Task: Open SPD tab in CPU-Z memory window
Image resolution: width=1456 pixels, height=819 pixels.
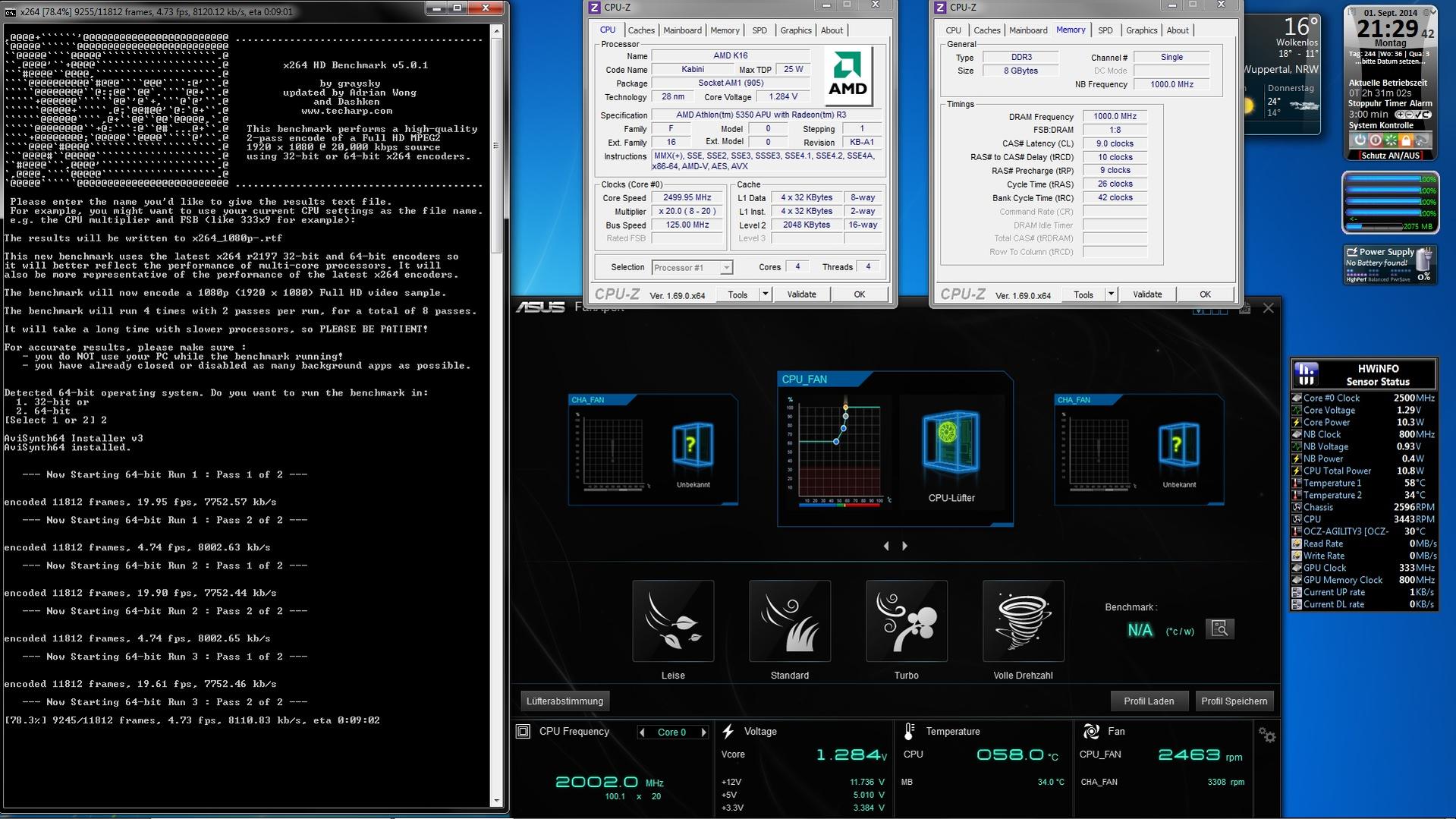Action: point(1105,30)
